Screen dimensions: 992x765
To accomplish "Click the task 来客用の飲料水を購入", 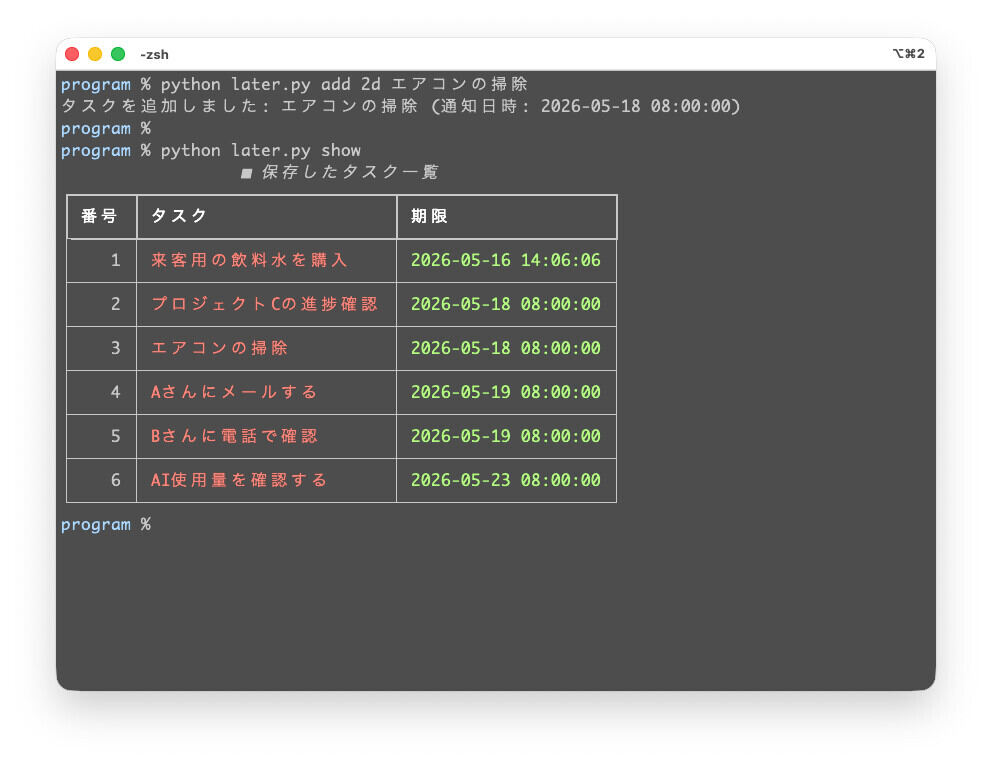I will pos(249,260).
